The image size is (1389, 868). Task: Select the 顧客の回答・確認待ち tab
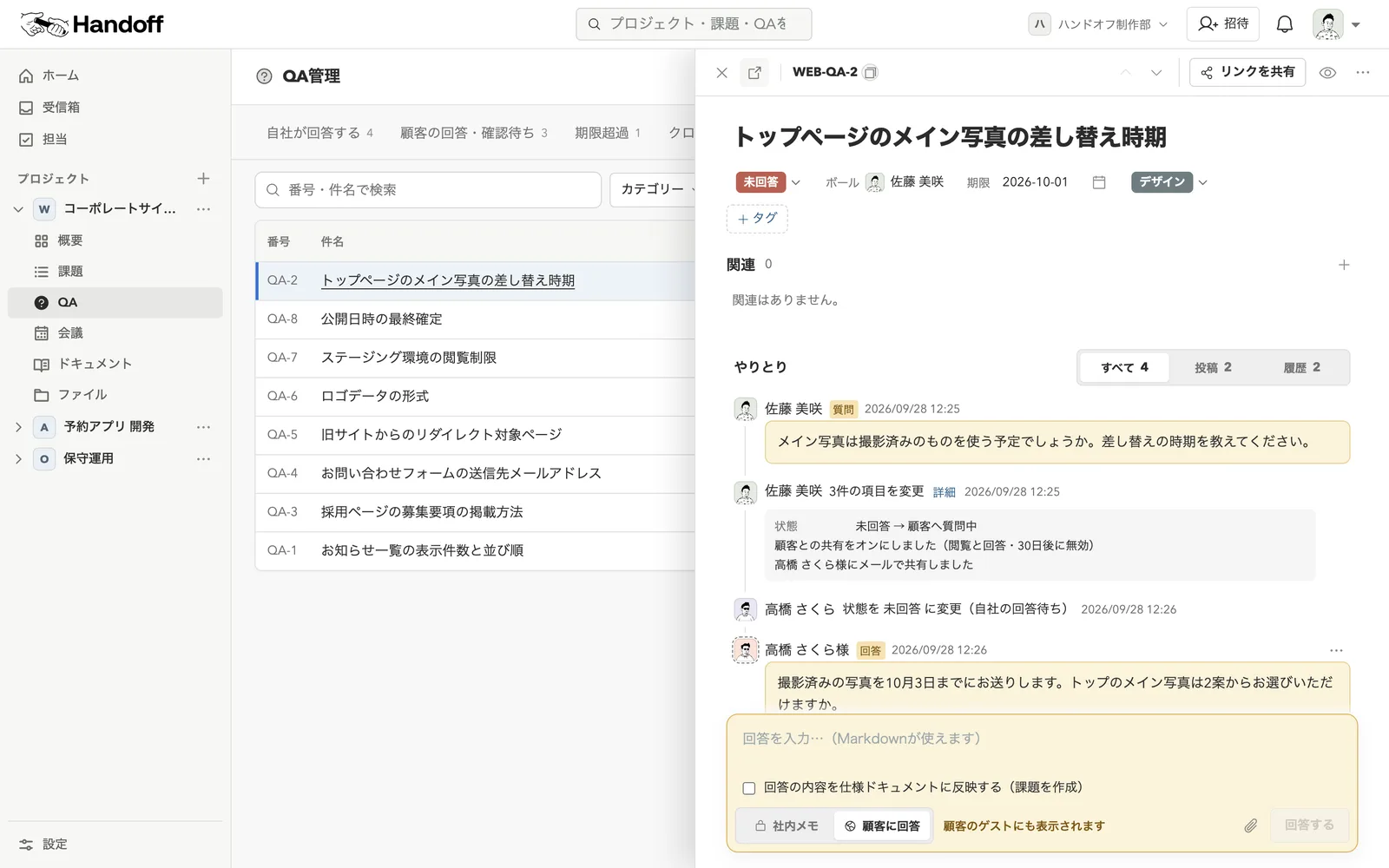click(x=474, y=133)
